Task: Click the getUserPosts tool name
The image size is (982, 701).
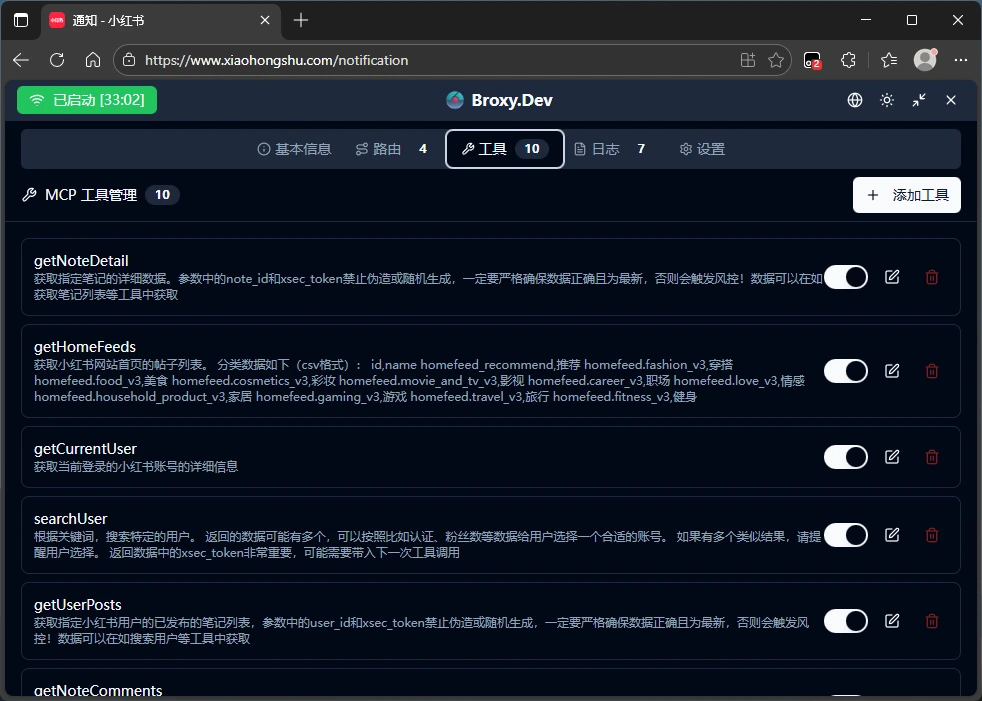Action: click(78, 605)
